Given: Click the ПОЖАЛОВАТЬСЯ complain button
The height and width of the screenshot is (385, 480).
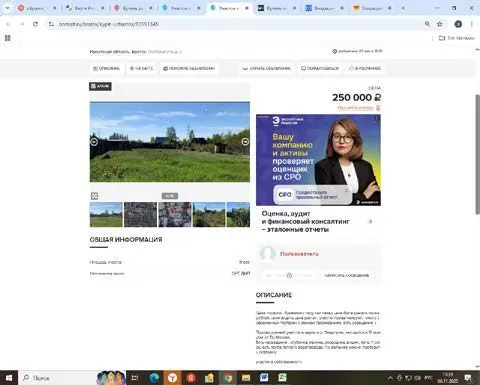Looking at the screenshot, I should (x=320, y=68).
